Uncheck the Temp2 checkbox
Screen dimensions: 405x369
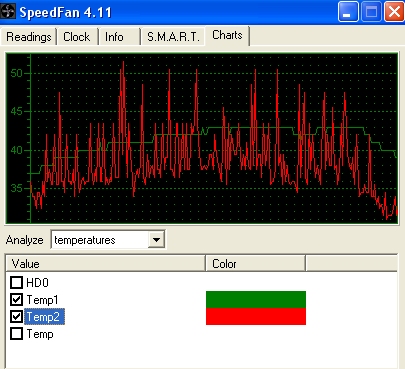click(16, 317)
